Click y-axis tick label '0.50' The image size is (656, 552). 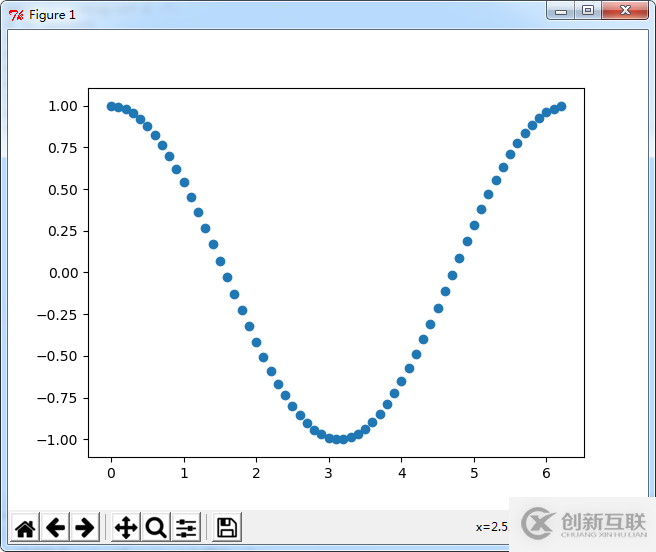[x=63, y=190]
